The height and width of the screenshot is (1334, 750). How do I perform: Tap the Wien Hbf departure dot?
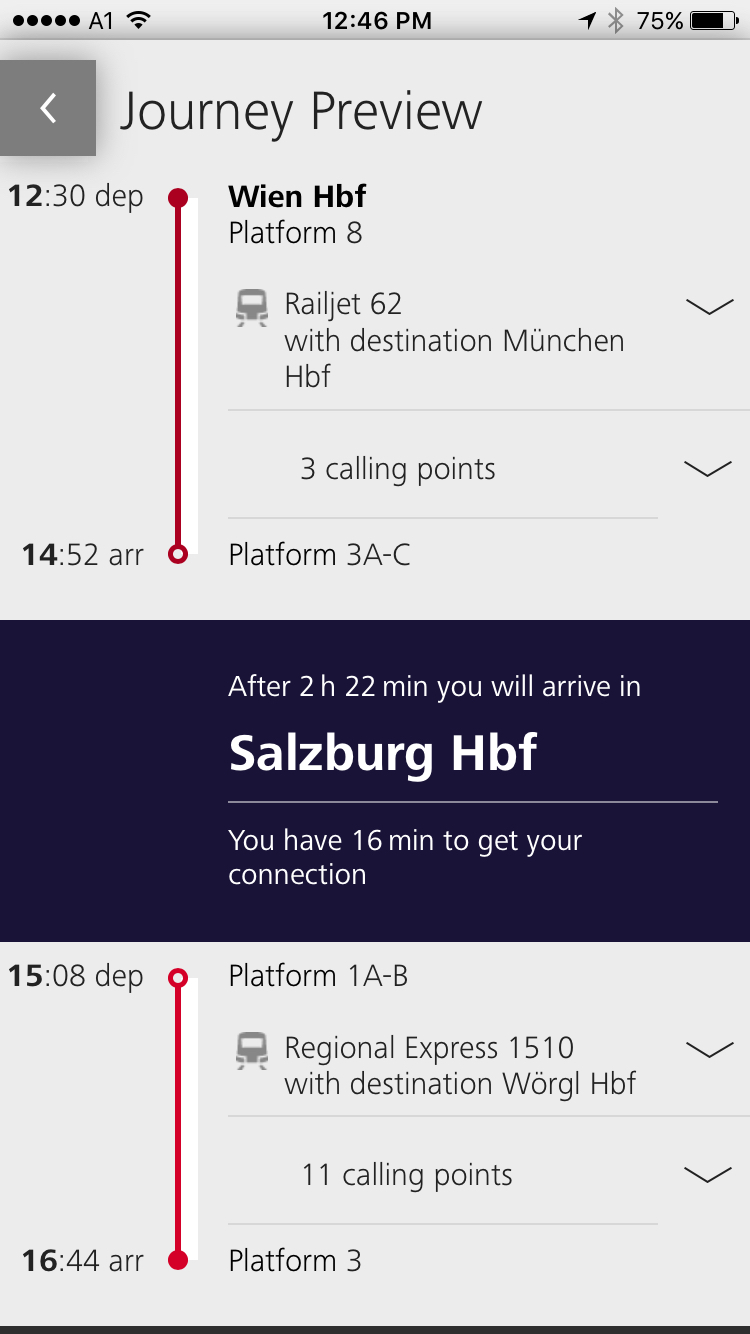tap(178, 198)
